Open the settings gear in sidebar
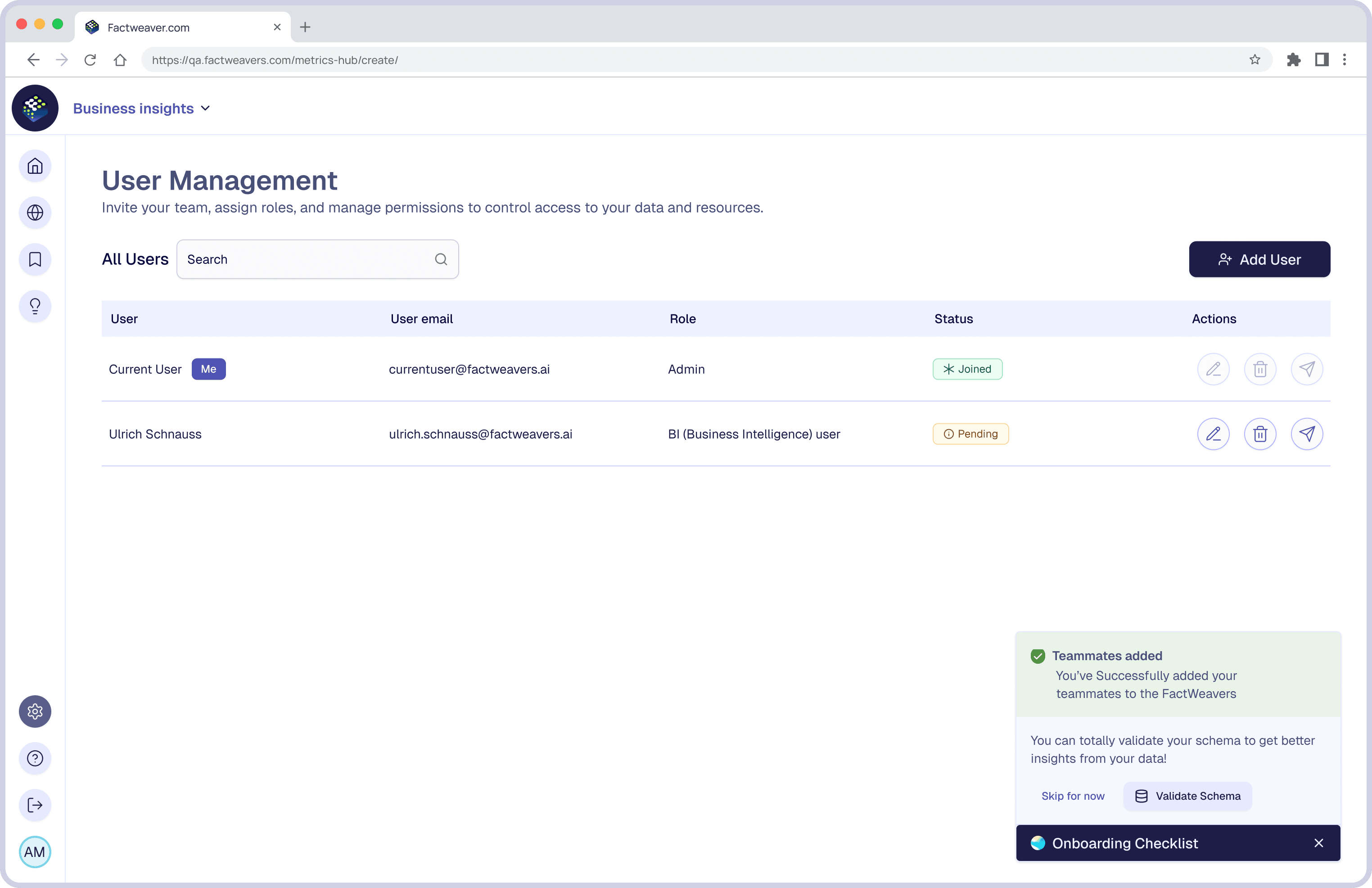 pyautogui.click(x=35, y=711)
